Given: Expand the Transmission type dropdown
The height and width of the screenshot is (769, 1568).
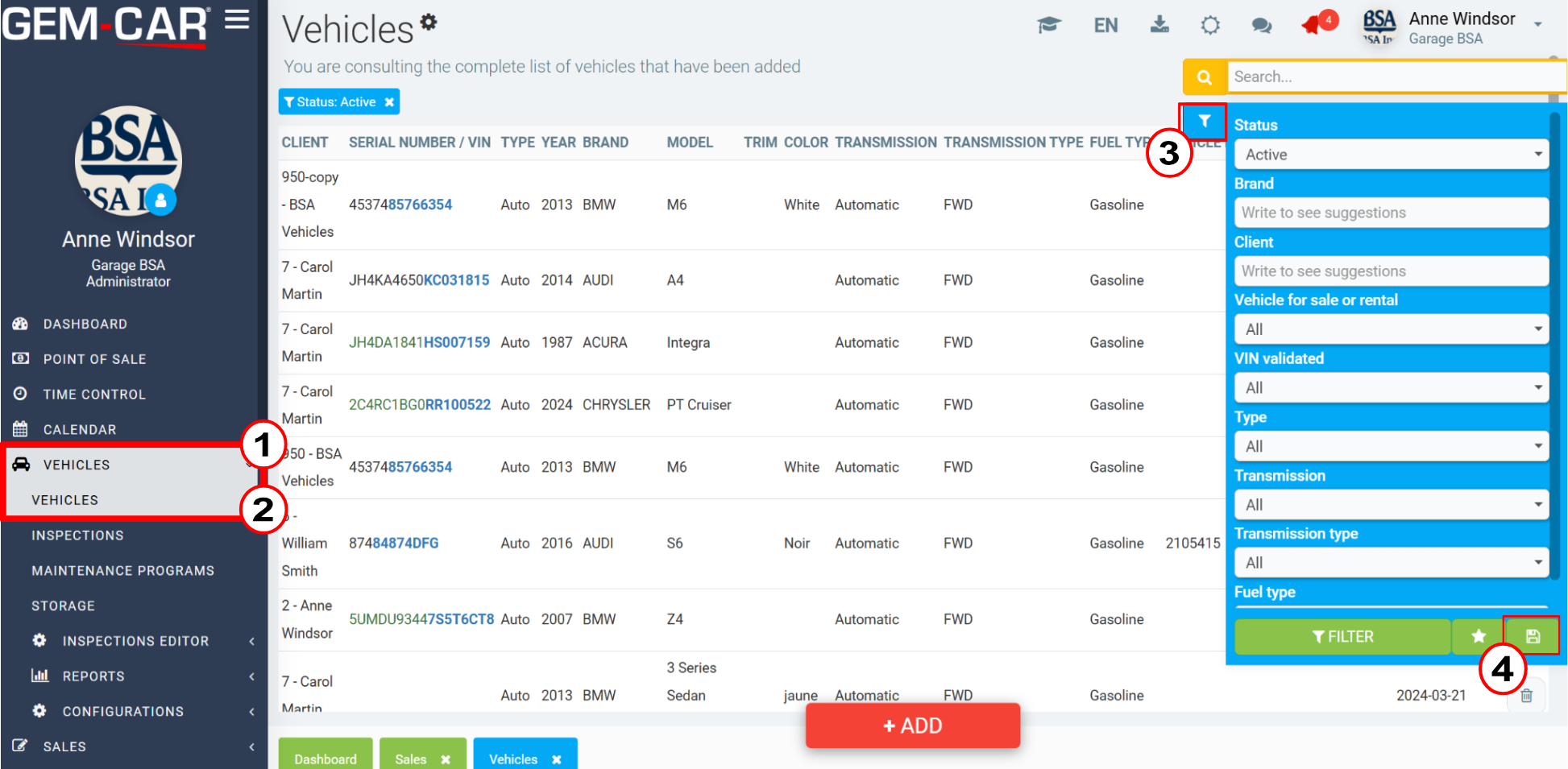Looking at the screenshot, I should click(1392, 563).
